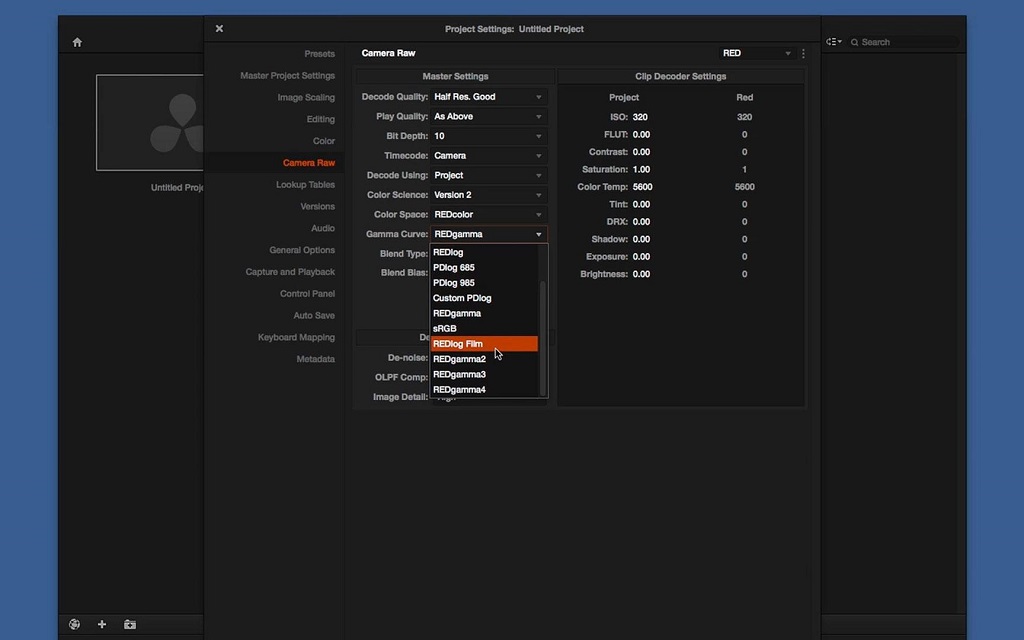
Task: Click the Shadow 0.00 value field
Action: point(641,239)
